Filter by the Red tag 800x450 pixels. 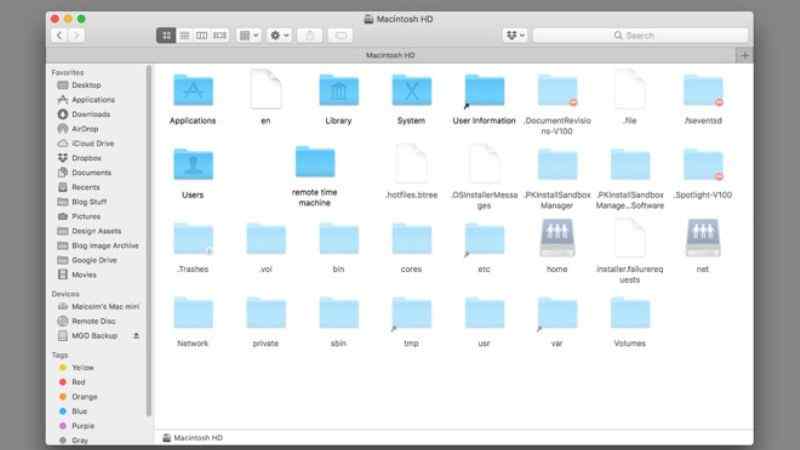[x=78, y=382]
